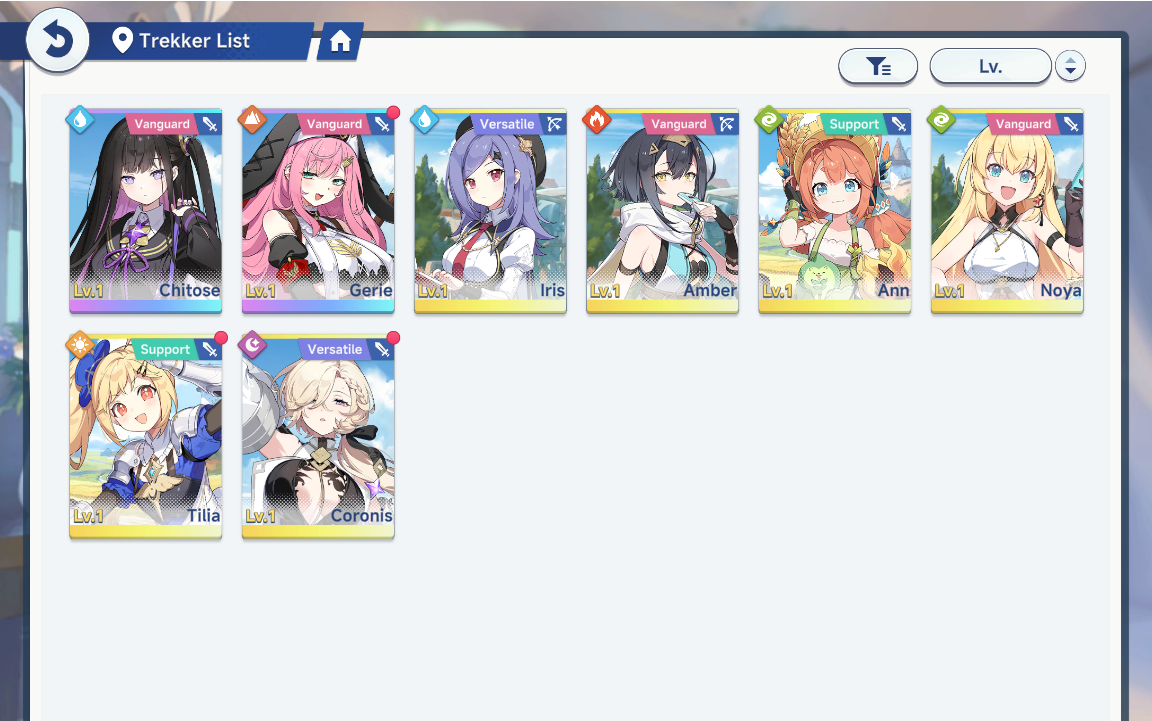
Task: Click the Trekker List title label
Action: click(194, 41)
